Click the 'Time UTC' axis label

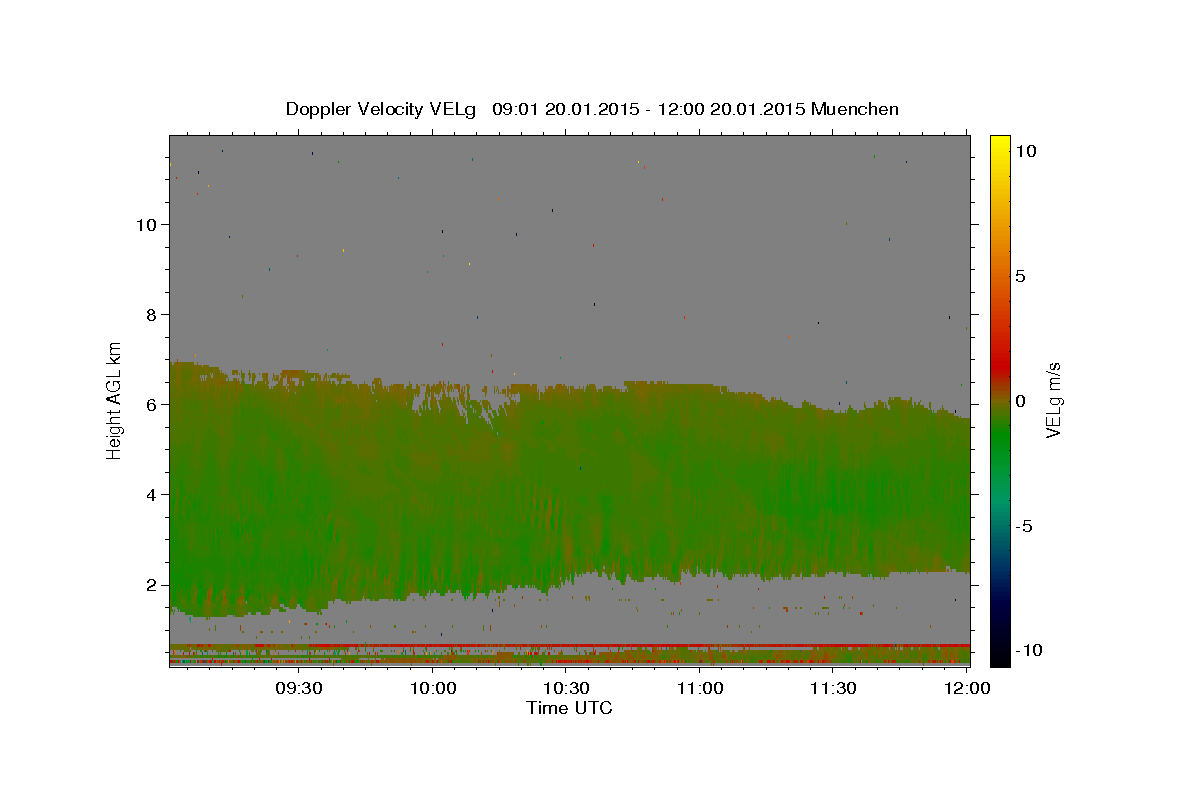pos(569,708)
